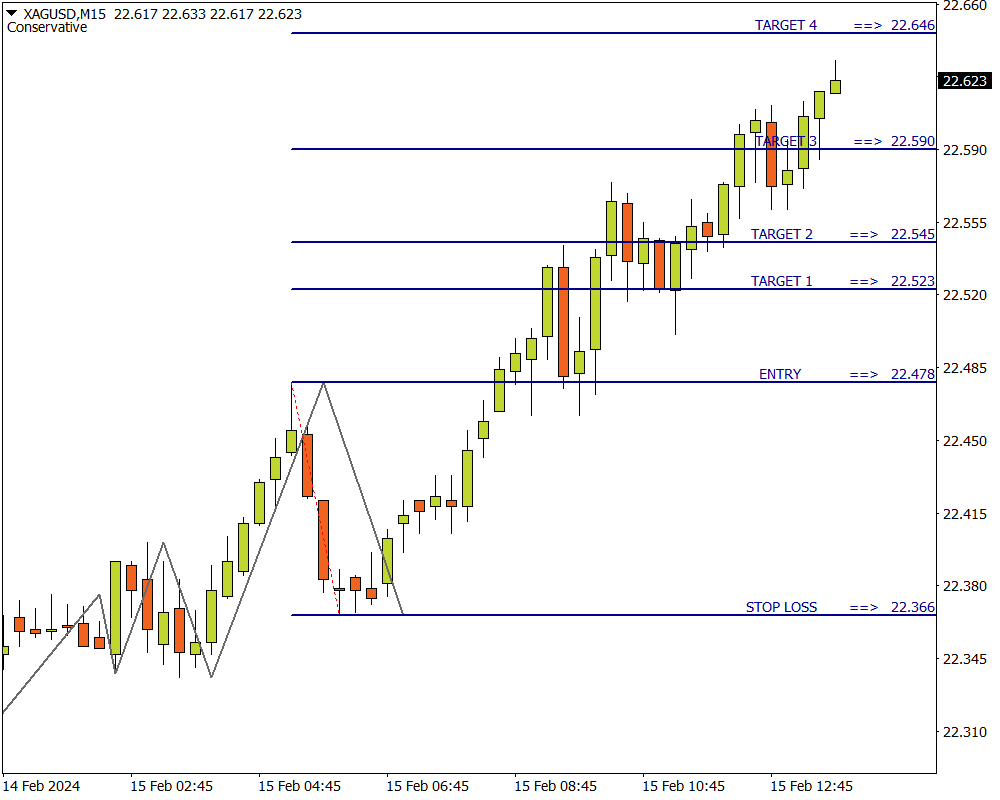Viewport: 1000px width, 800px height.
Task: Click the 22.310 price axis label
Action: (x=964, y=732)
